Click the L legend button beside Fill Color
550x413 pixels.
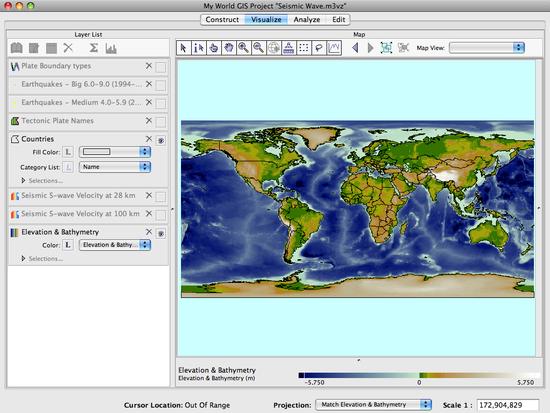pos(68,152)
